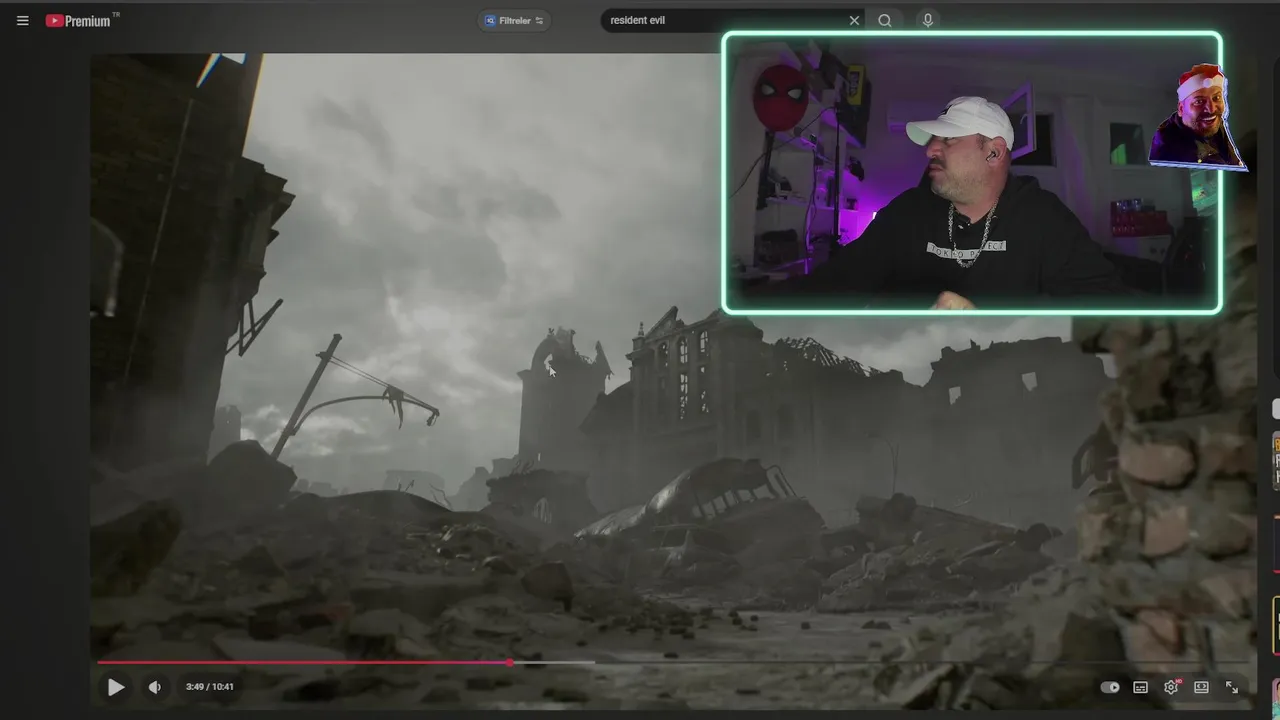Click the 3:49 / 10:41 time display
The width and height of the screenshot is (1280, 720).
209,687
